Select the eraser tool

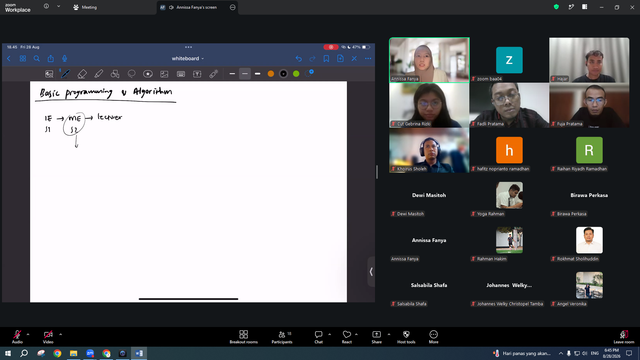(x=82, y=74)
